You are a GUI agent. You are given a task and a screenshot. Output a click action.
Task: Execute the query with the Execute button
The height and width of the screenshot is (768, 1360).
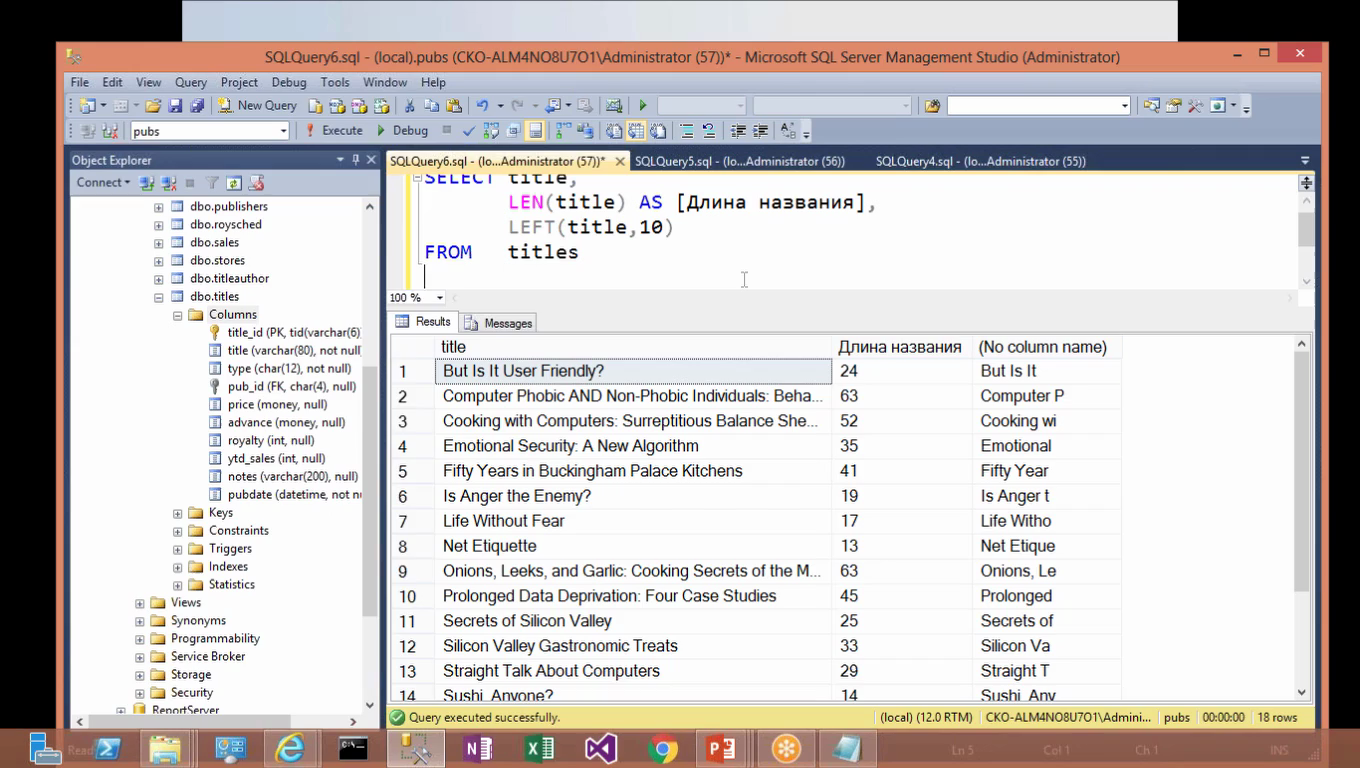pos(333,131)
